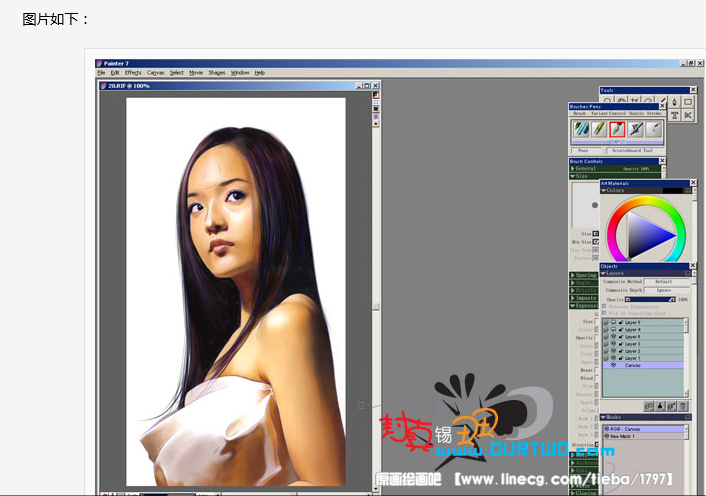Viewport: 706px width, 496px height.
Task: Click the trash icon below layer list
Action: pyautogui.click(x=683, y=406)
